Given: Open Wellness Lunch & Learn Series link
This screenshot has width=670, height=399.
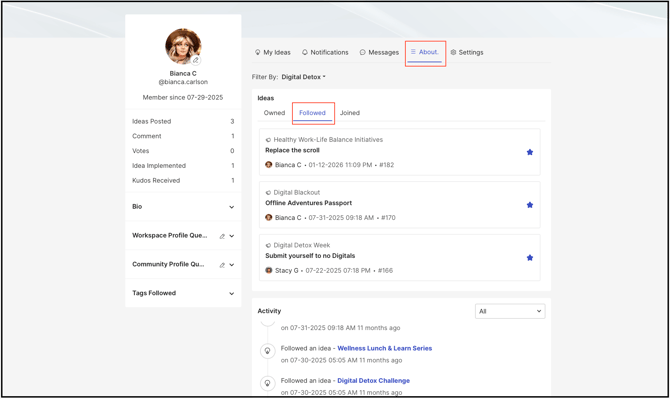Looking at the screenshot, I should pyautogui.click(x=385, y=349).
